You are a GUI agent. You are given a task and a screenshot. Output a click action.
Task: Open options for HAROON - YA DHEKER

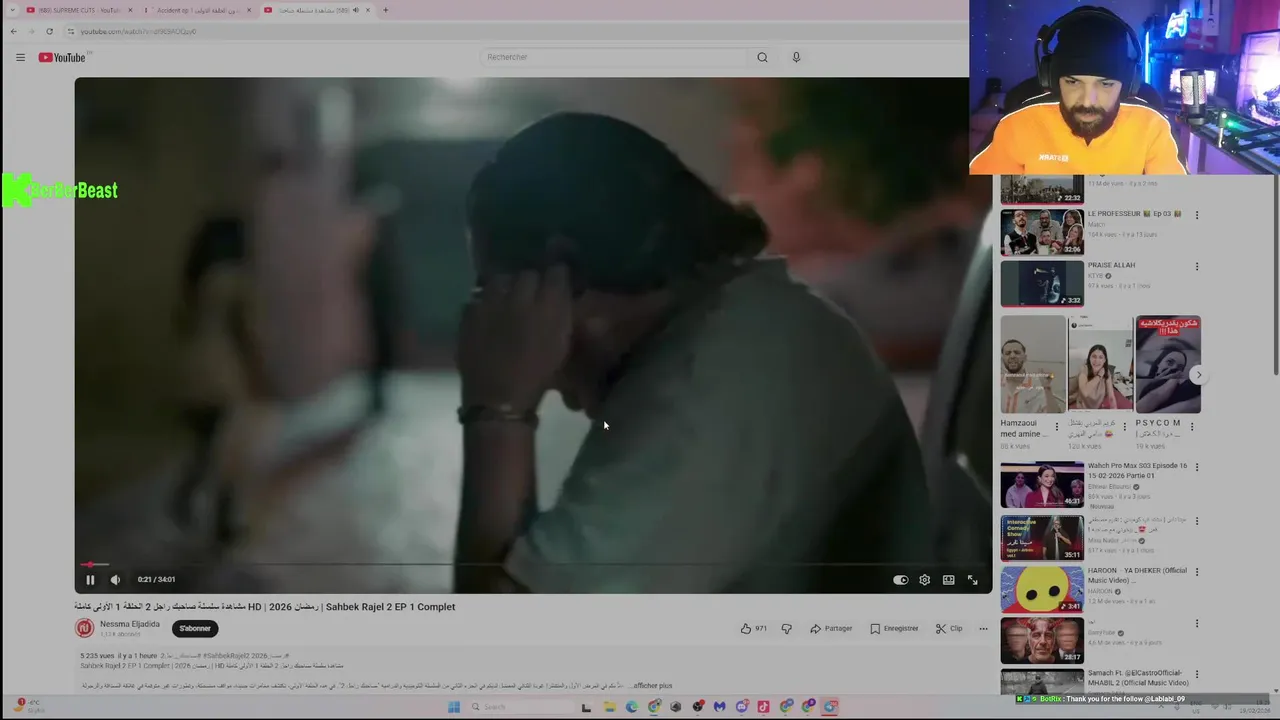[x=1196, y=572]
